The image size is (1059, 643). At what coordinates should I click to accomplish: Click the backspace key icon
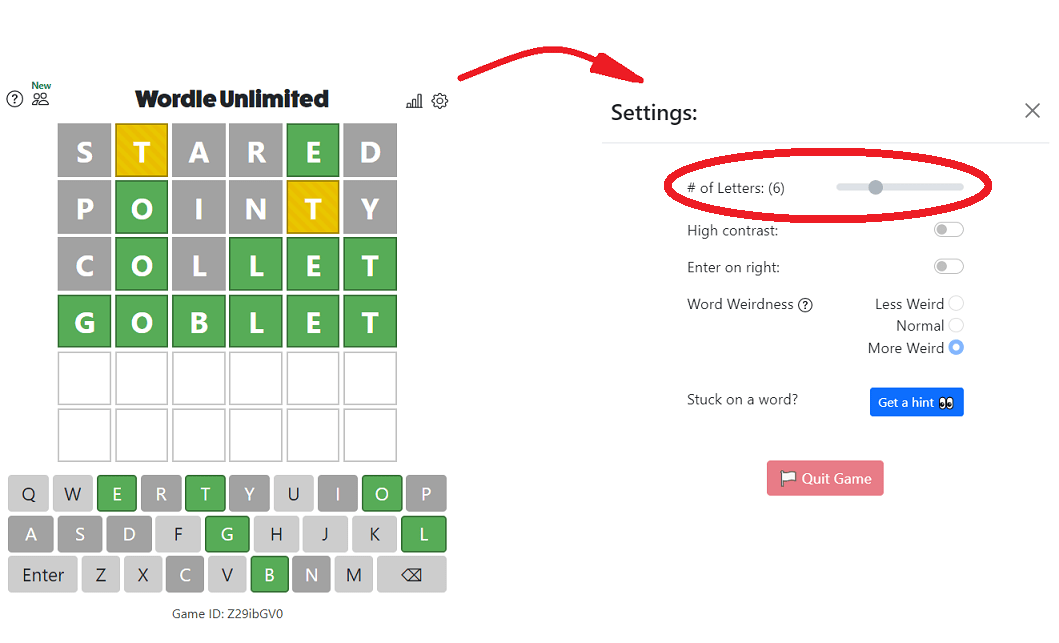(411, 575)
